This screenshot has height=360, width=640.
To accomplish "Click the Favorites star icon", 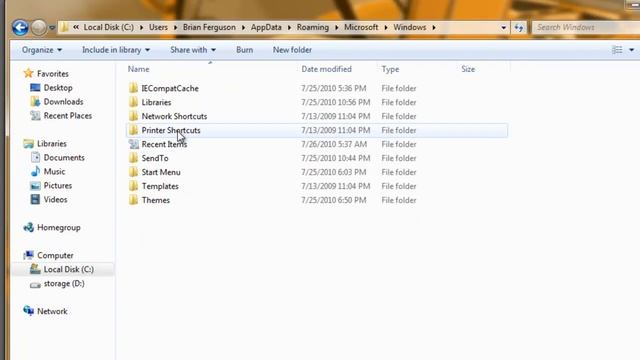I will pyautogui.click(x=28, y=73).
